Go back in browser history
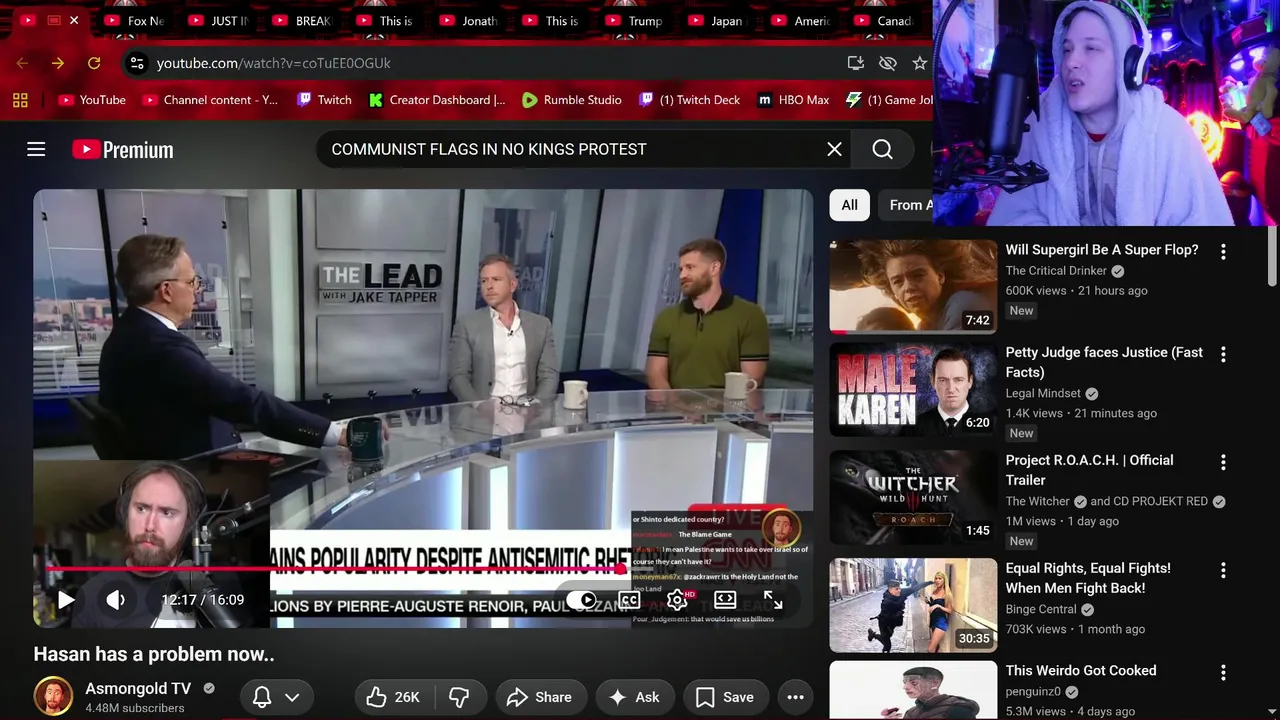1280x720 pixels. (22, 63)
